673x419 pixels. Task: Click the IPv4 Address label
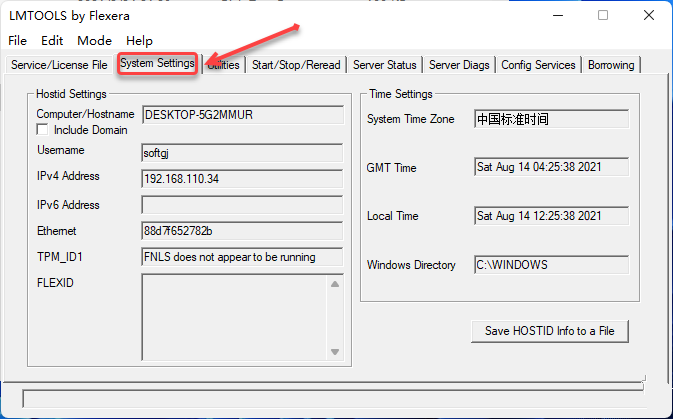(x=68, y=176)
